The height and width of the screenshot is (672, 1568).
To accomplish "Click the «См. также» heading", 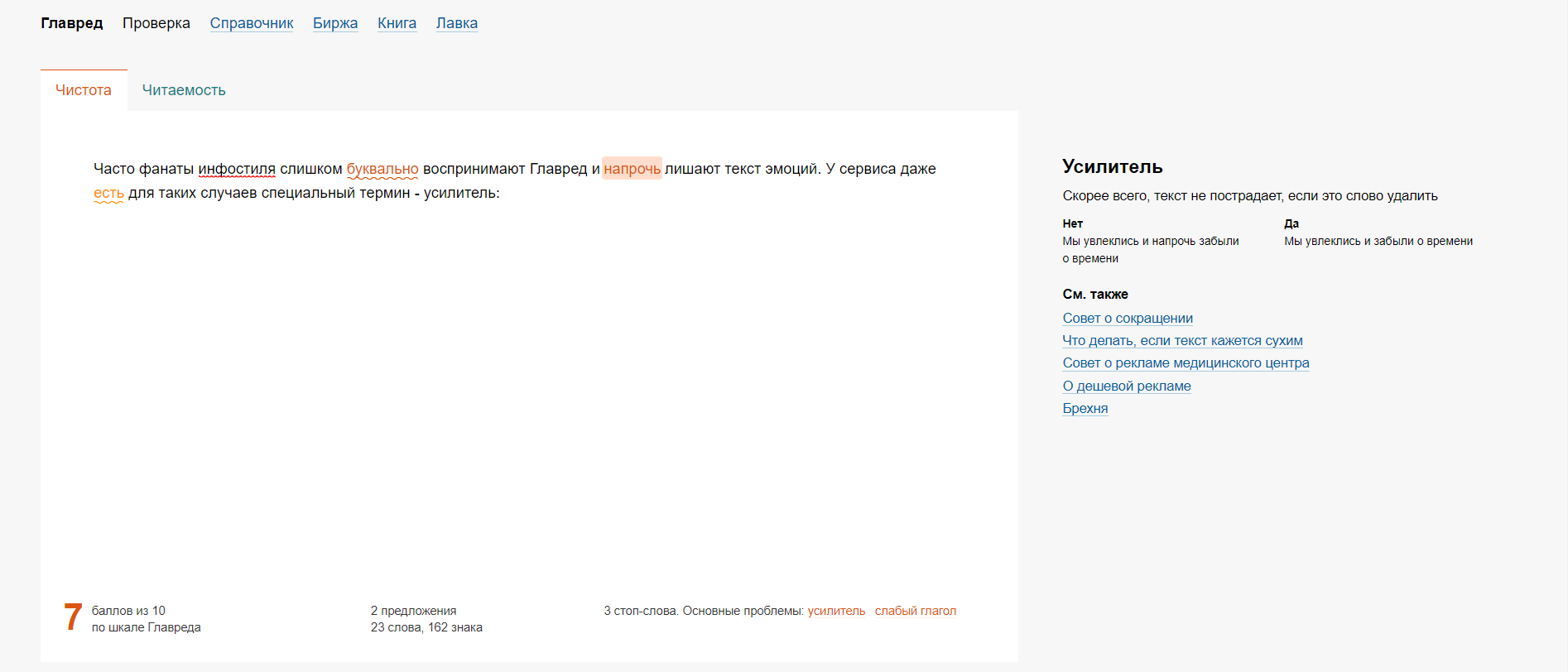I will pyautogui.click(x=1095, y=294).
